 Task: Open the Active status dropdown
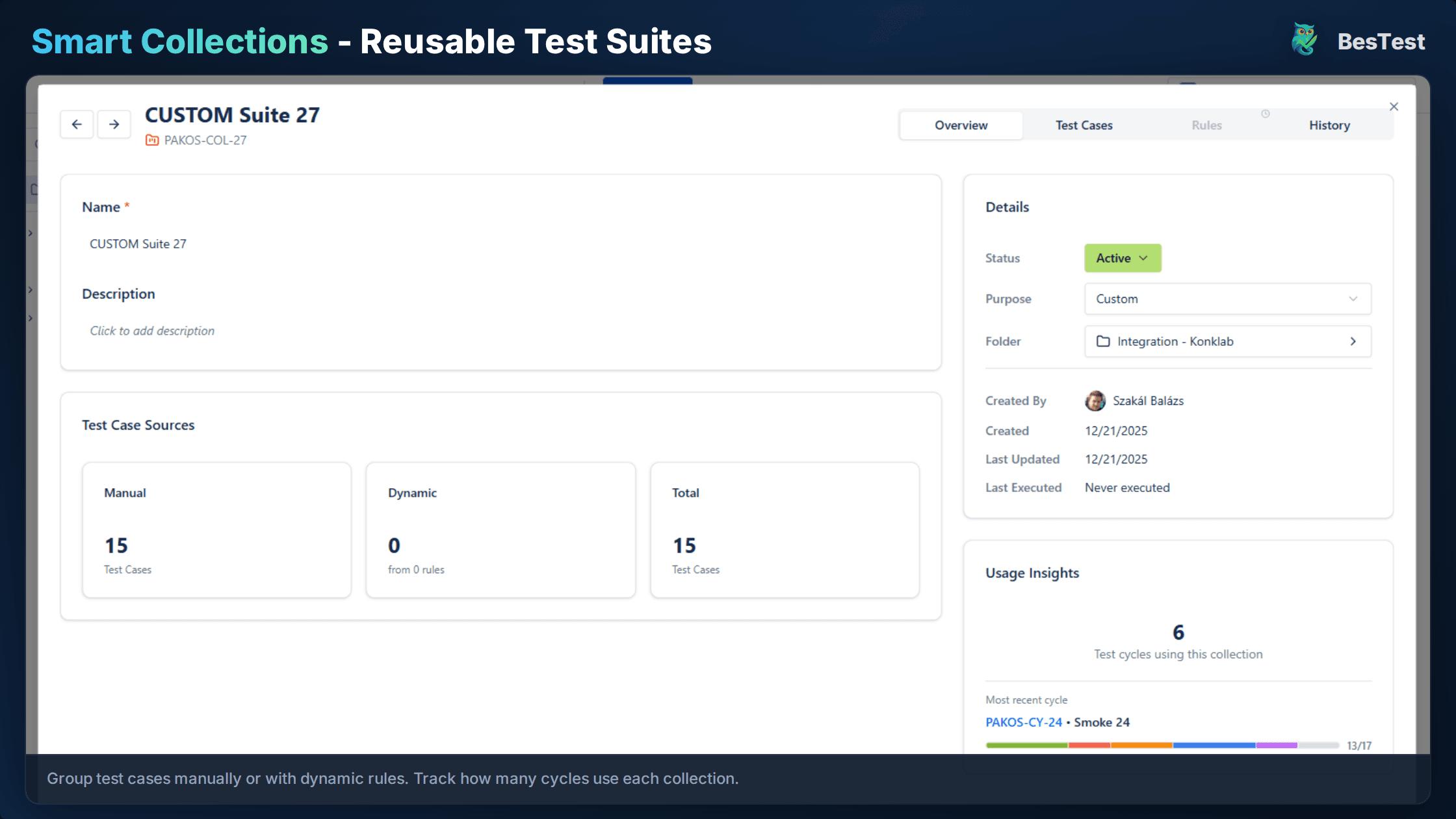tap(1122, 258)
